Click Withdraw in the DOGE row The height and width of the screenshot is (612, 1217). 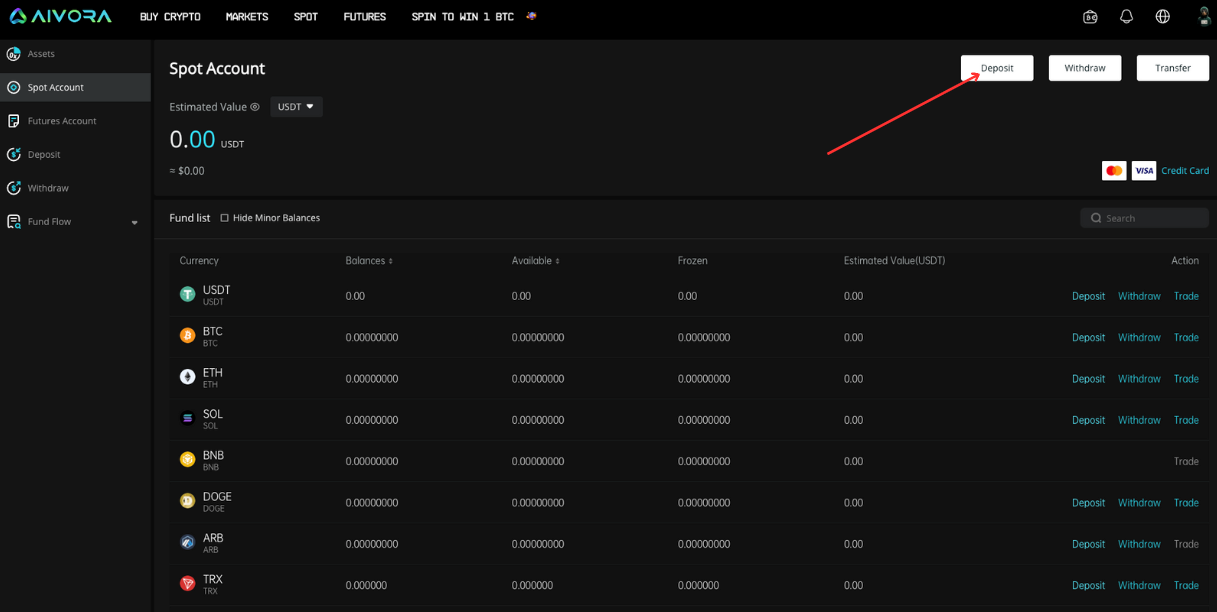[1139, 503]
